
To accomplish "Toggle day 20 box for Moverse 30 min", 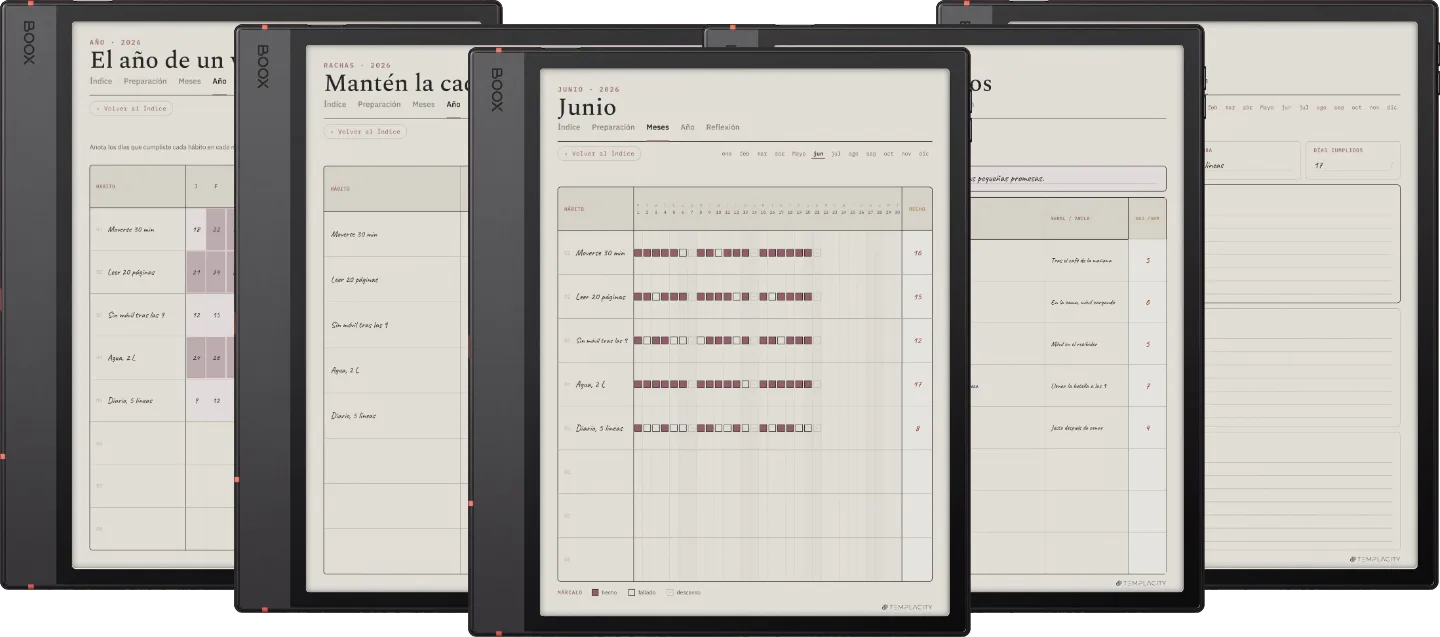I will [808, 253].
